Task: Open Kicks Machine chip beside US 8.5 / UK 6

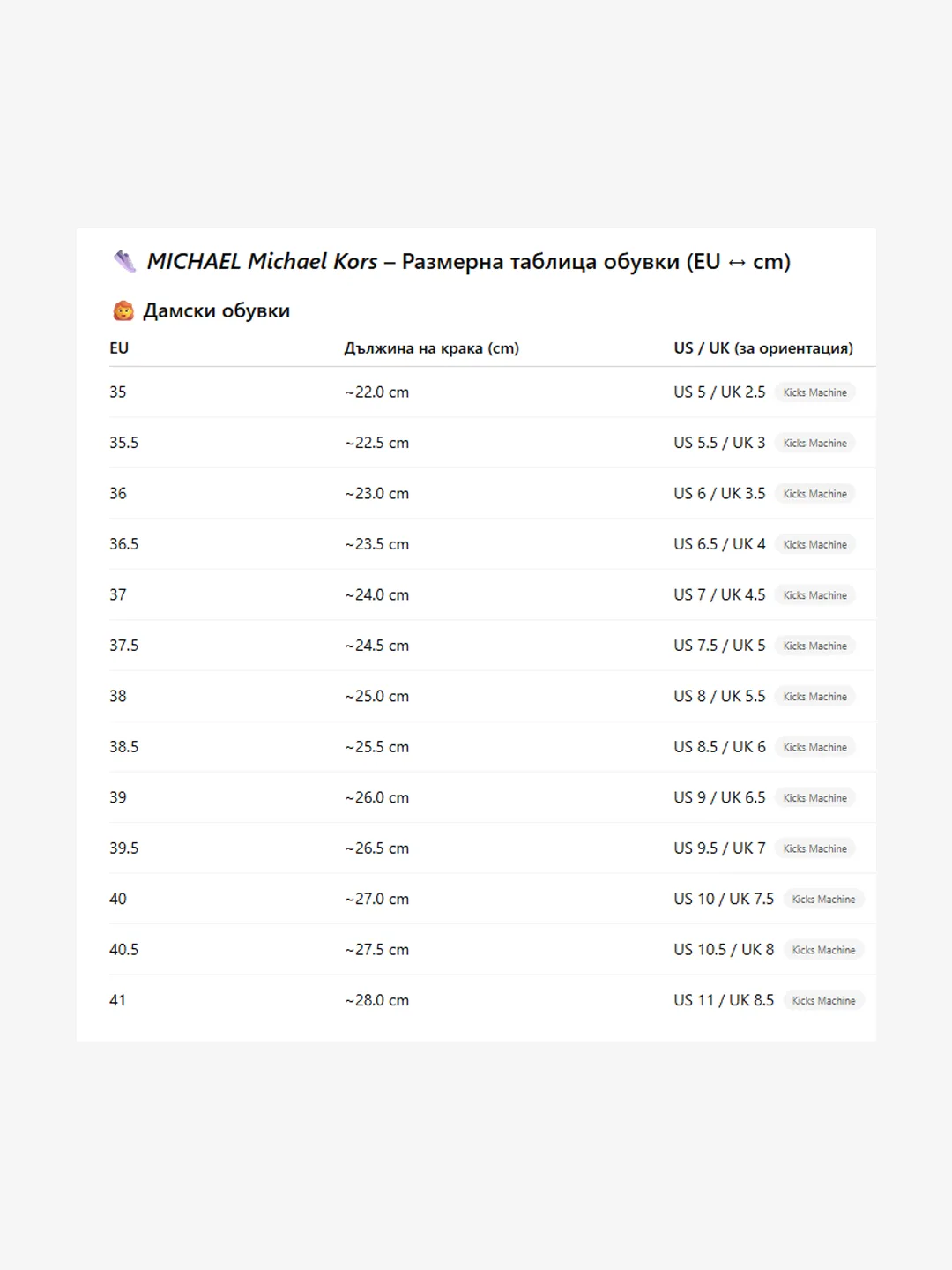Action: pos(814,748)
